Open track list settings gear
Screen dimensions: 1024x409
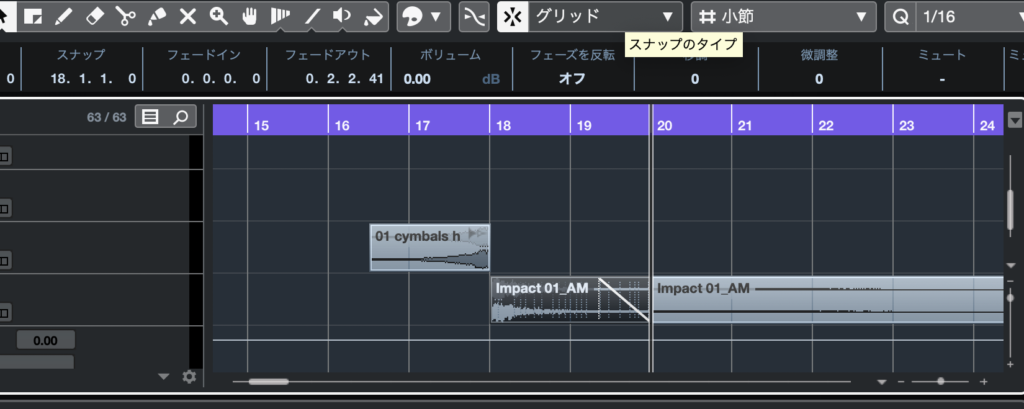coord(189,377)
